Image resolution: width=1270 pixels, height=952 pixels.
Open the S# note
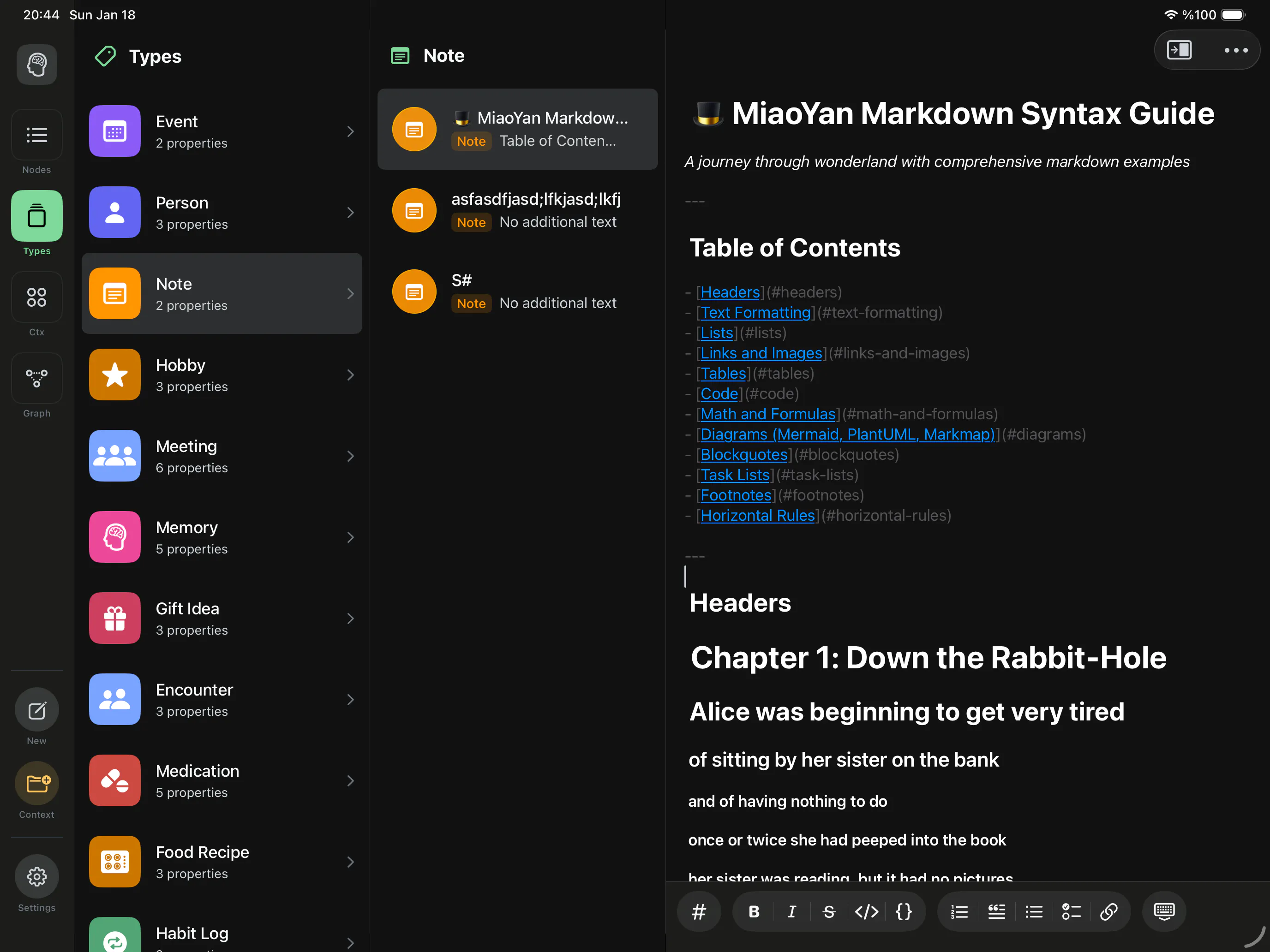517,292
